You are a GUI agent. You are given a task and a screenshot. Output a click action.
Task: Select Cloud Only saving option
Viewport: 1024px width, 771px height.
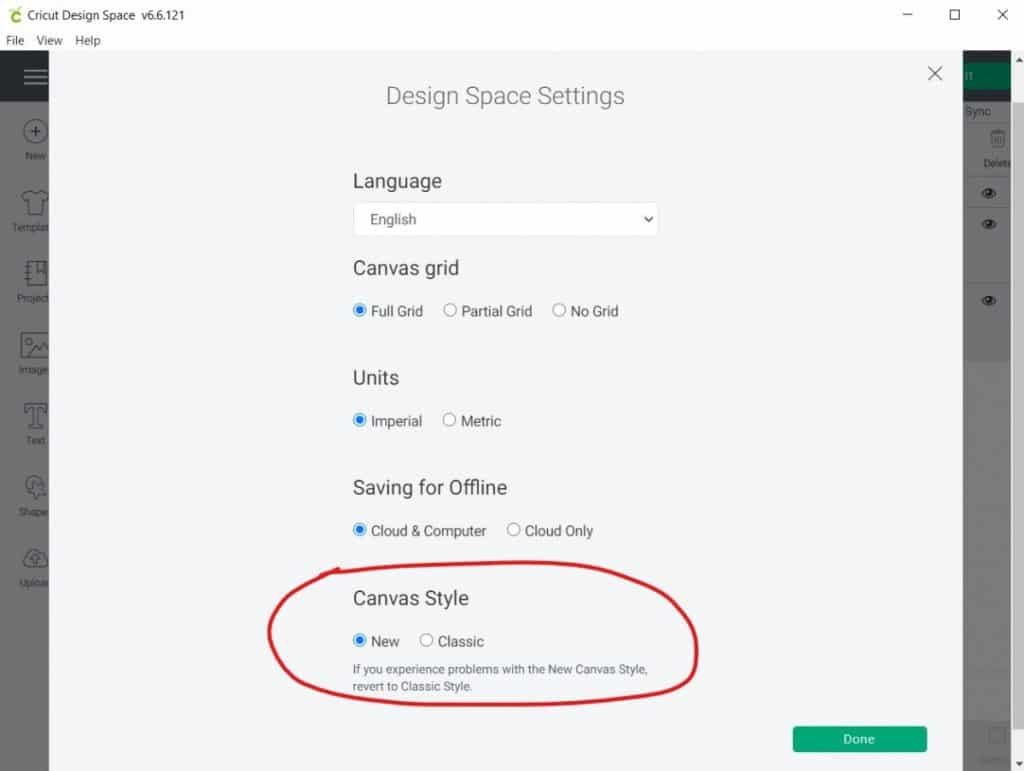click(x=513, y=529)
